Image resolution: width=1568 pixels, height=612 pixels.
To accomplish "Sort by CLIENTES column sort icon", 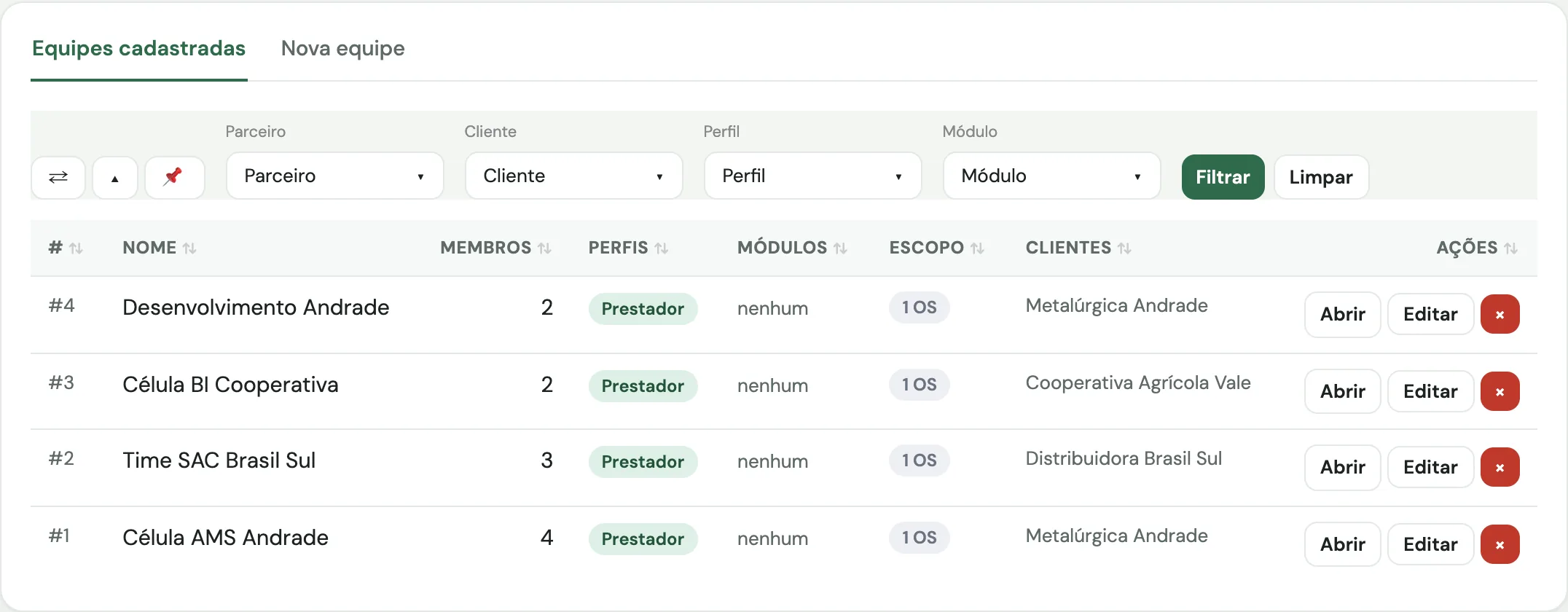I will click(x=1124, y=248).
